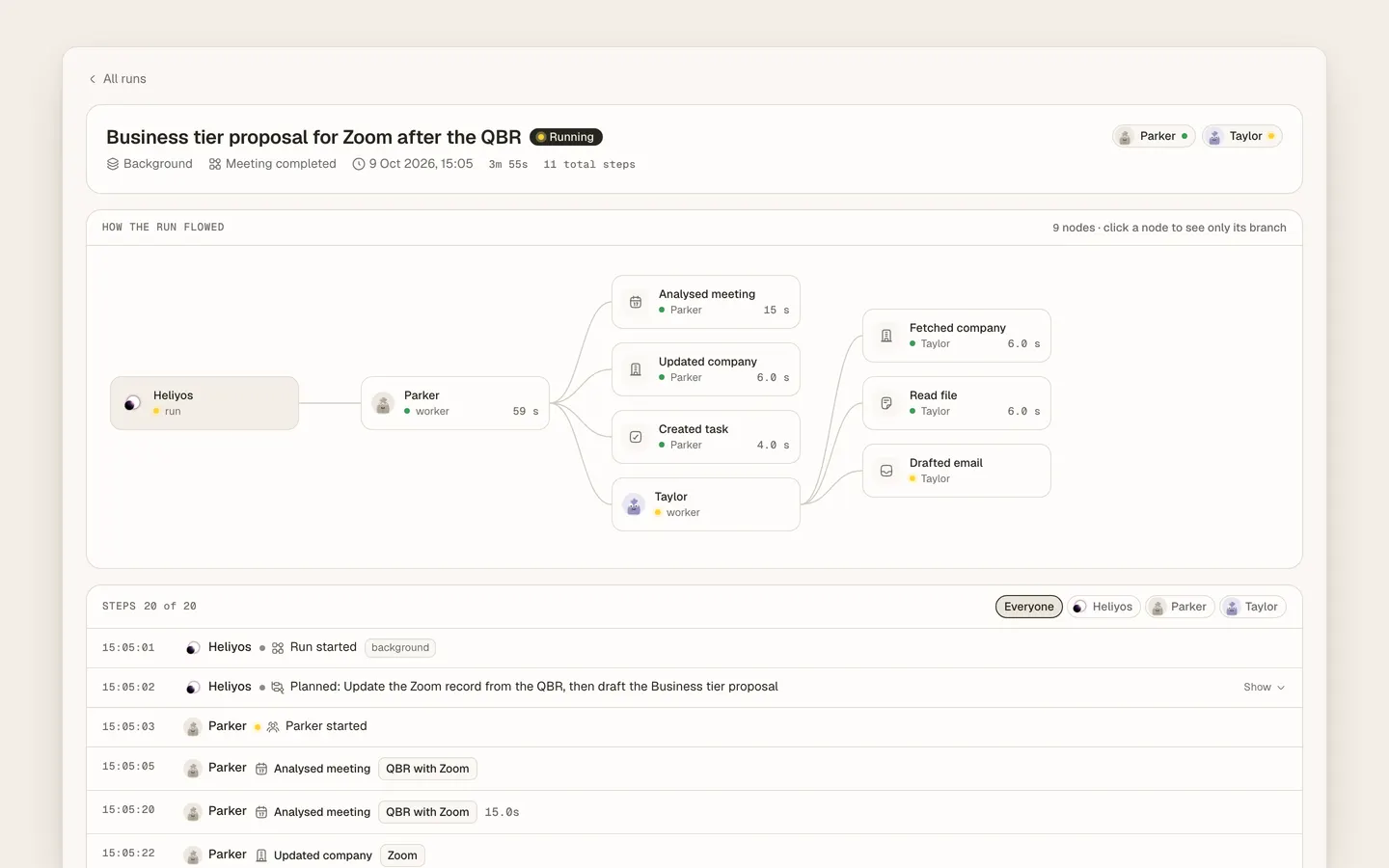Screen dimensions: 1389x868
Task: Click building icon on Updated company node
Action: click(x=636, y=369)
